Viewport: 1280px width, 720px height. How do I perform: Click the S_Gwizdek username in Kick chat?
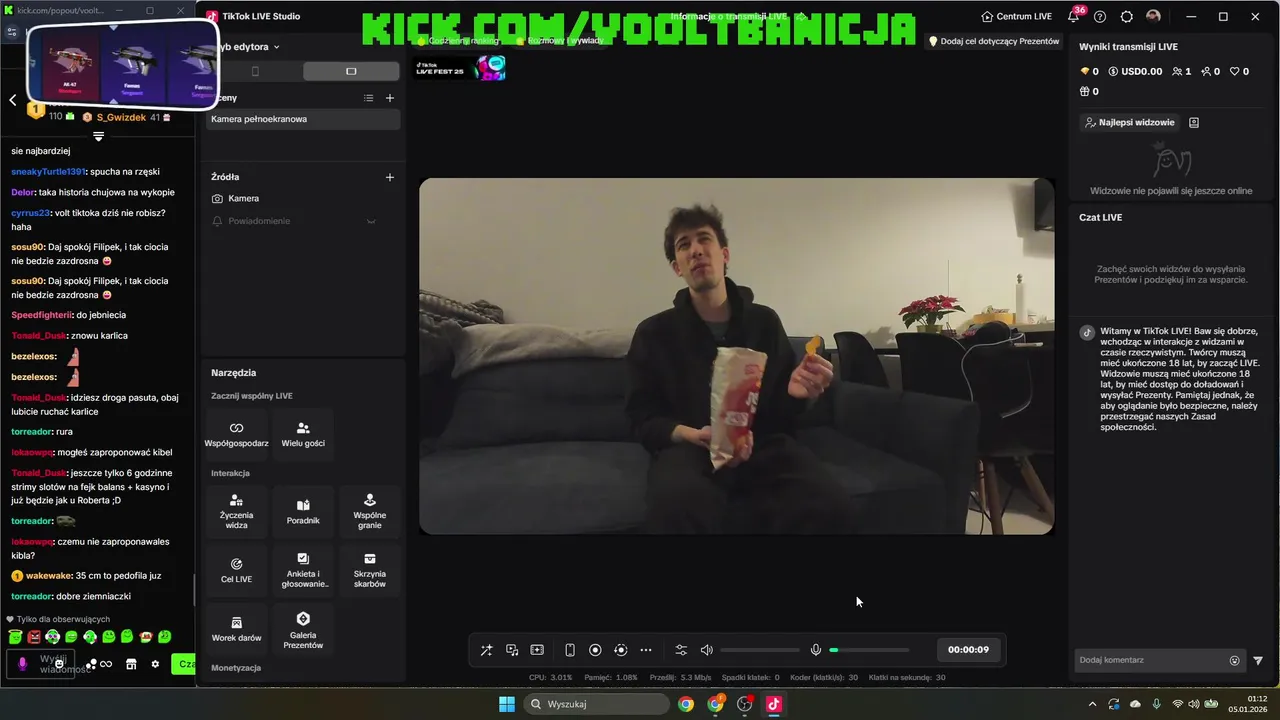(x=121, y=117)
